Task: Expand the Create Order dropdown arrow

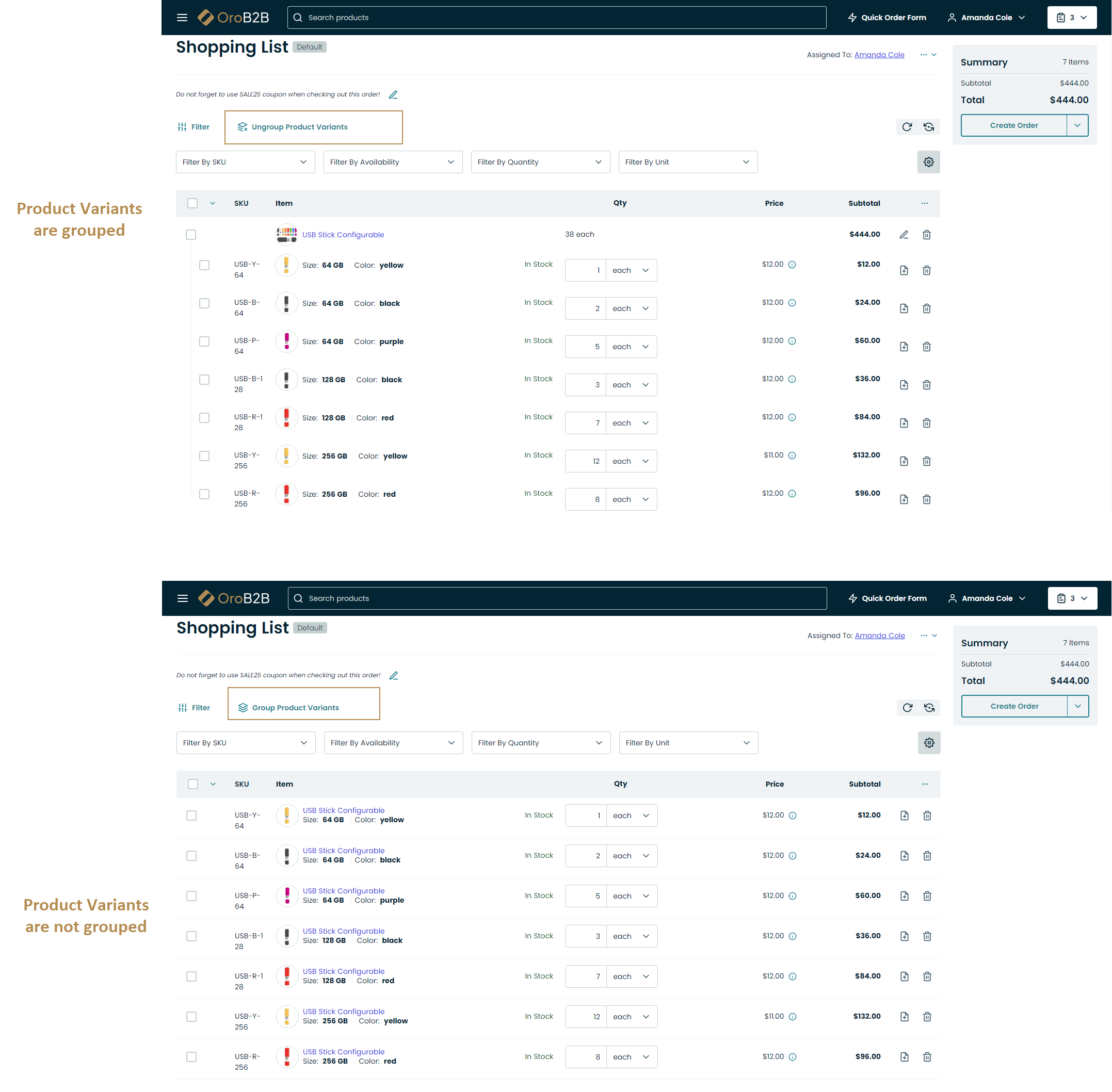Action: pyautogui.click(x=1077, y=125)
